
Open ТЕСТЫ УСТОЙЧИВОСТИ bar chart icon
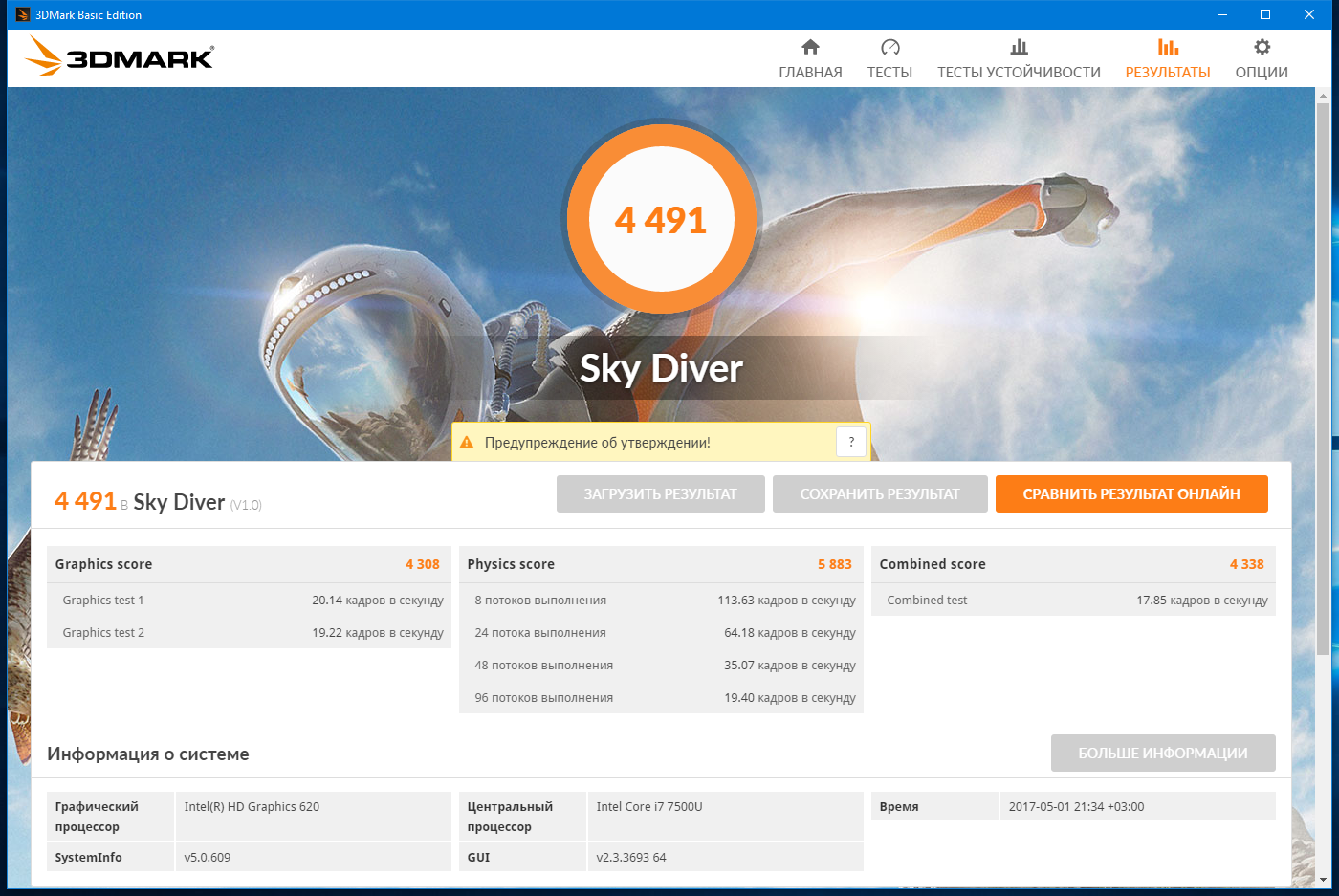1019,47
